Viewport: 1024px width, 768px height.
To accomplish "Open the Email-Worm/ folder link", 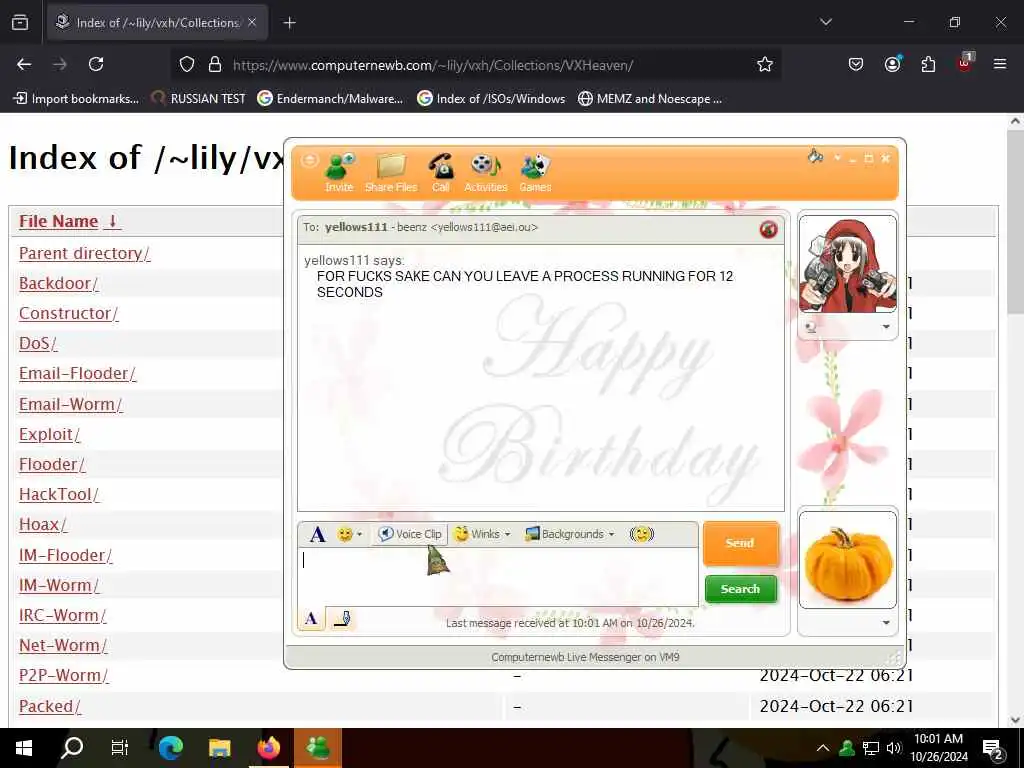I will (x=71, y=404).
